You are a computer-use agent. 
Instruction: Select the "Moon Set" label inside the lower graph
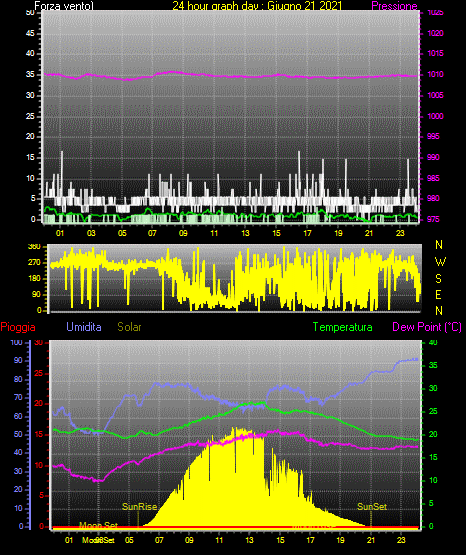[x=98, y=525]
